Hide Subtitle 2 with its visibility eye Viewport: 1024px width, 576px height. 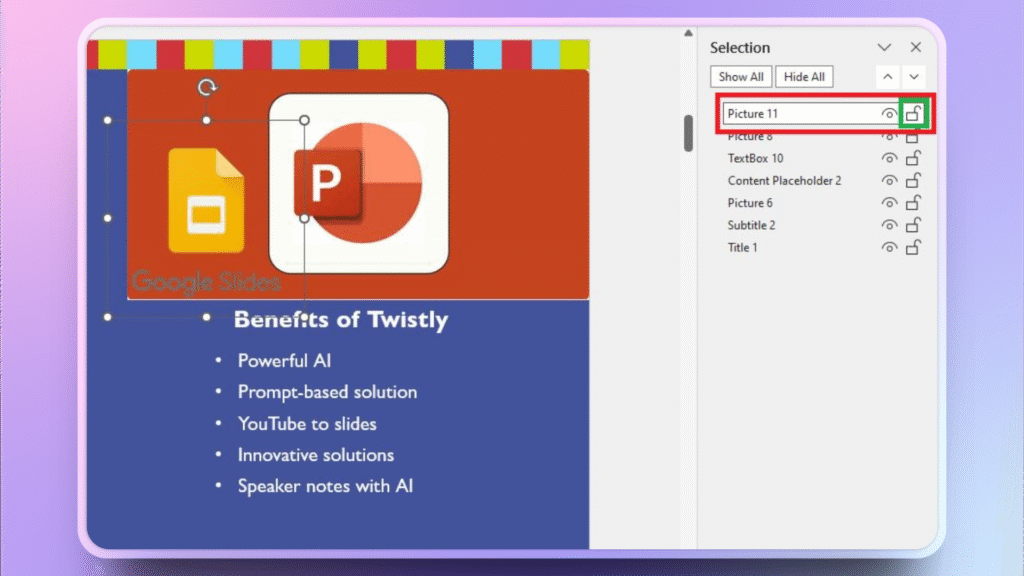[889, 225]
